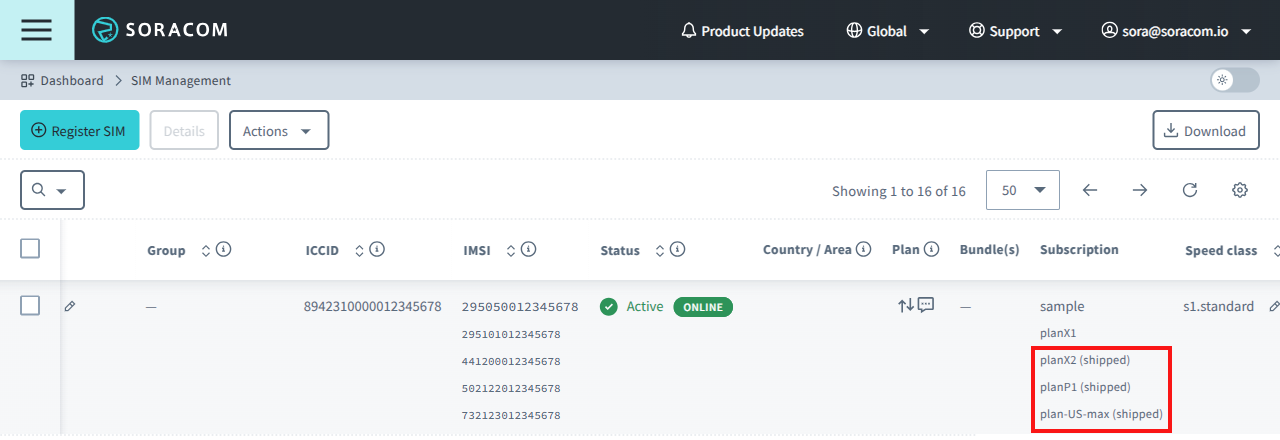Show info for the Group column
This screenshot has height=440, width=1280.
click(x=224, y=250)
